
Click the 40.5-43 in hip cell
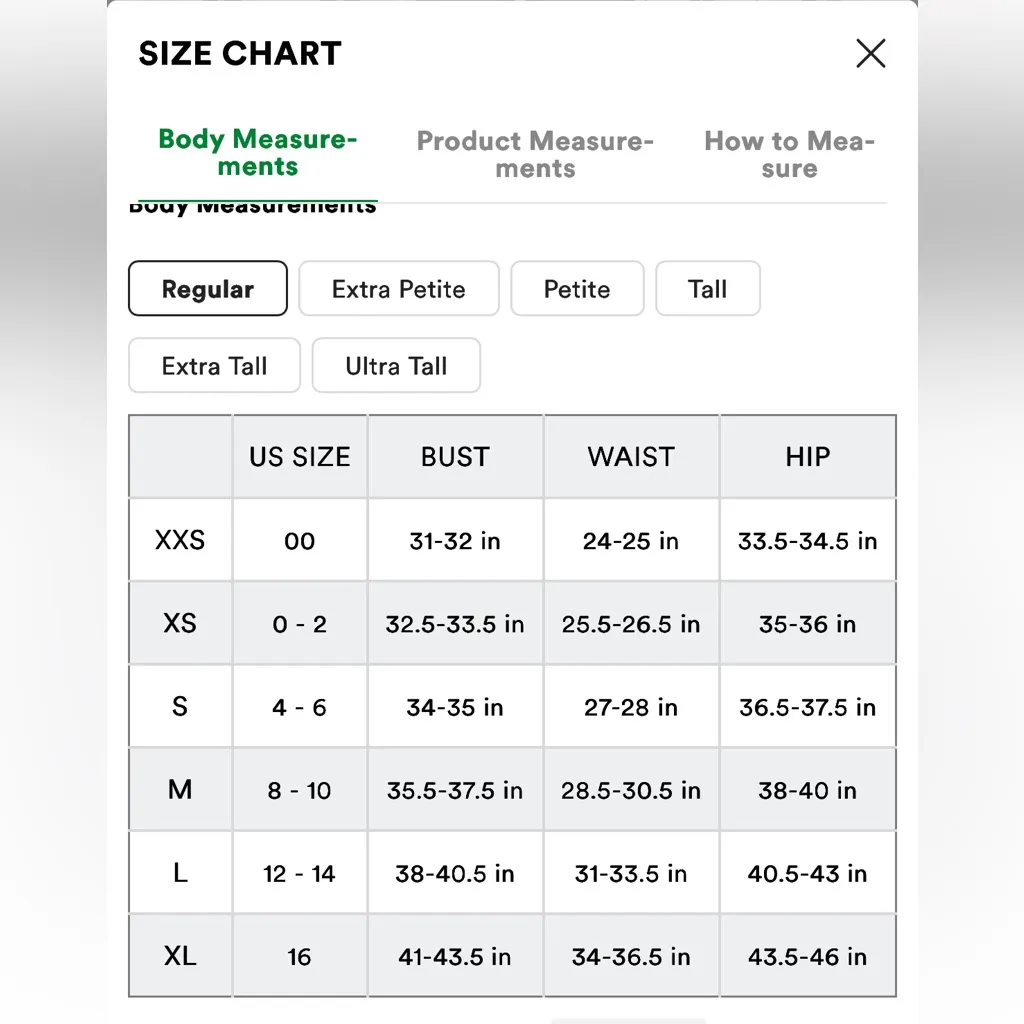[x=808, y=873]
